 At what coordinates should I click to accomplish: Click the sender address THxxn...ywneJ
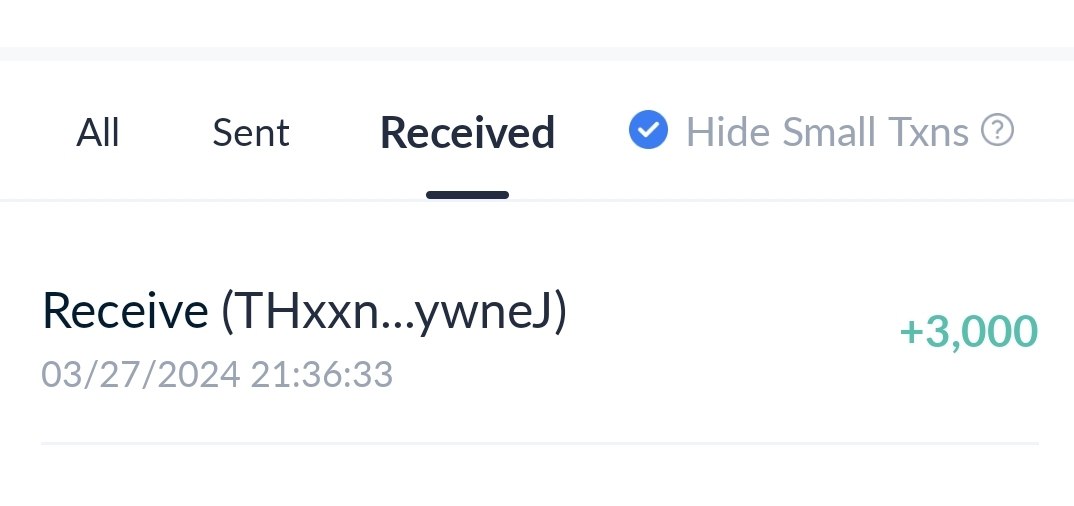[394, 311]
